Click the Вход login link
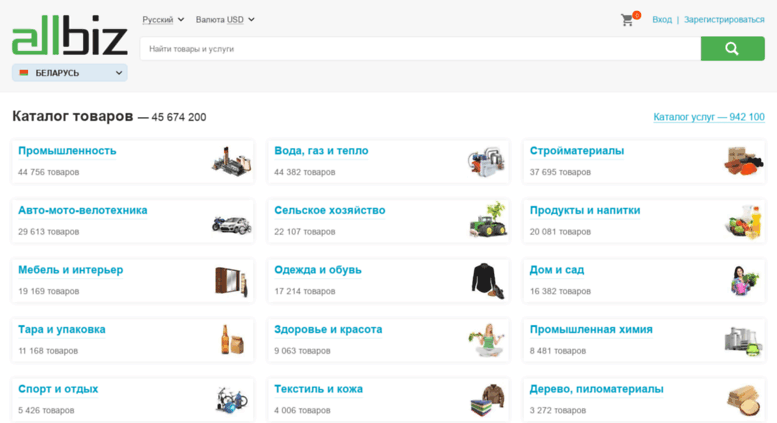 pyautogui.click(x=662, y=20)
